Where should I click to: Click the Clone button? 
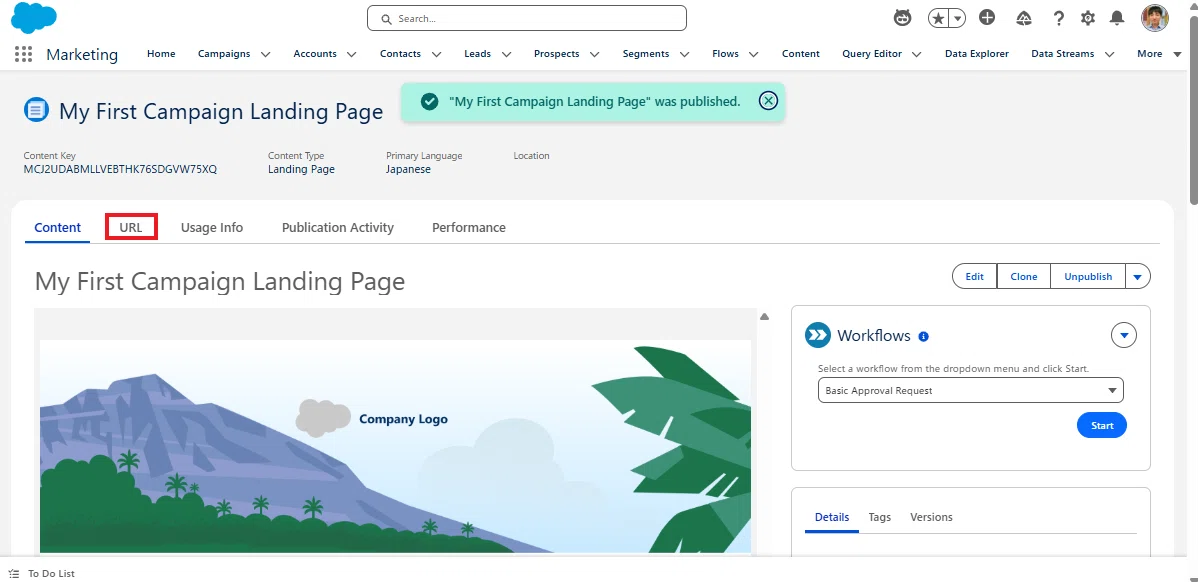1024,276
